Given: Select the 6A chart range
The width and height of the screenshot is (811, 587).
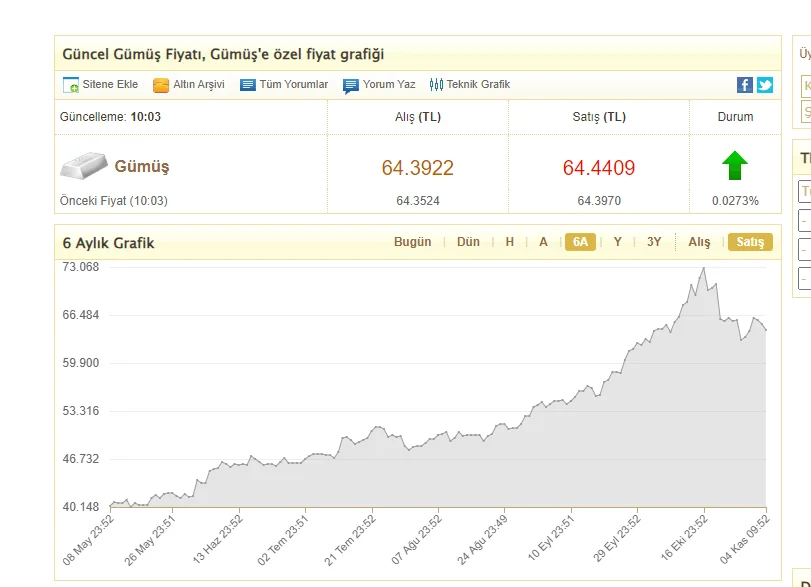Looking at the screenshot, I should pos(579,242).
